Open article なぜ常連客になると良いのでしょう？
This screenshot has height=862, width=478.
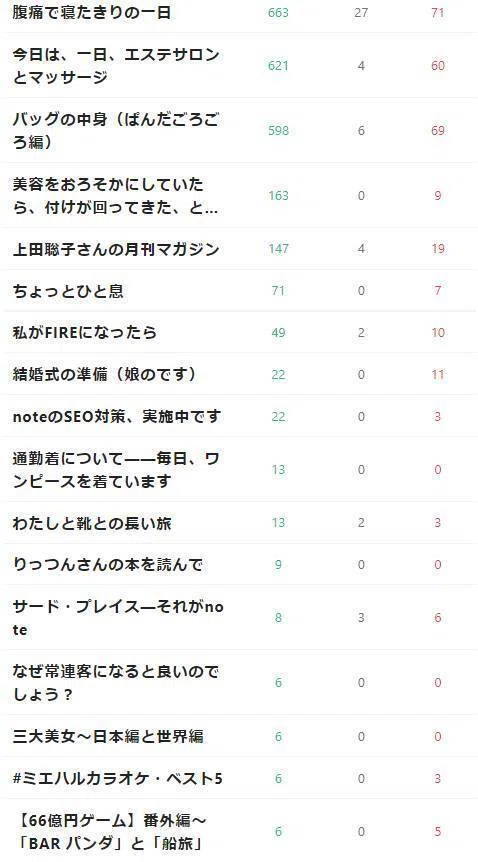tap(116, 682)
